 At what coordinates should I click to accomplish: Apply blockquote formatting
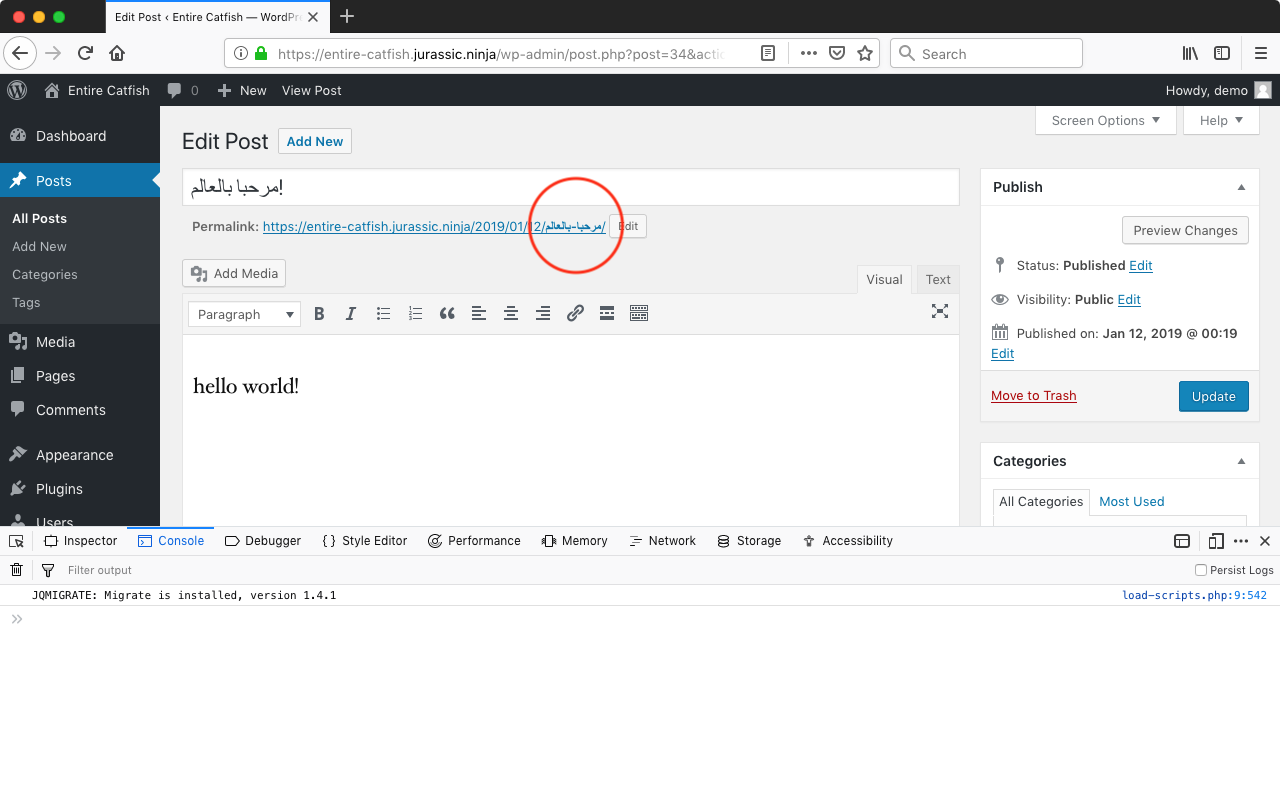447,313
